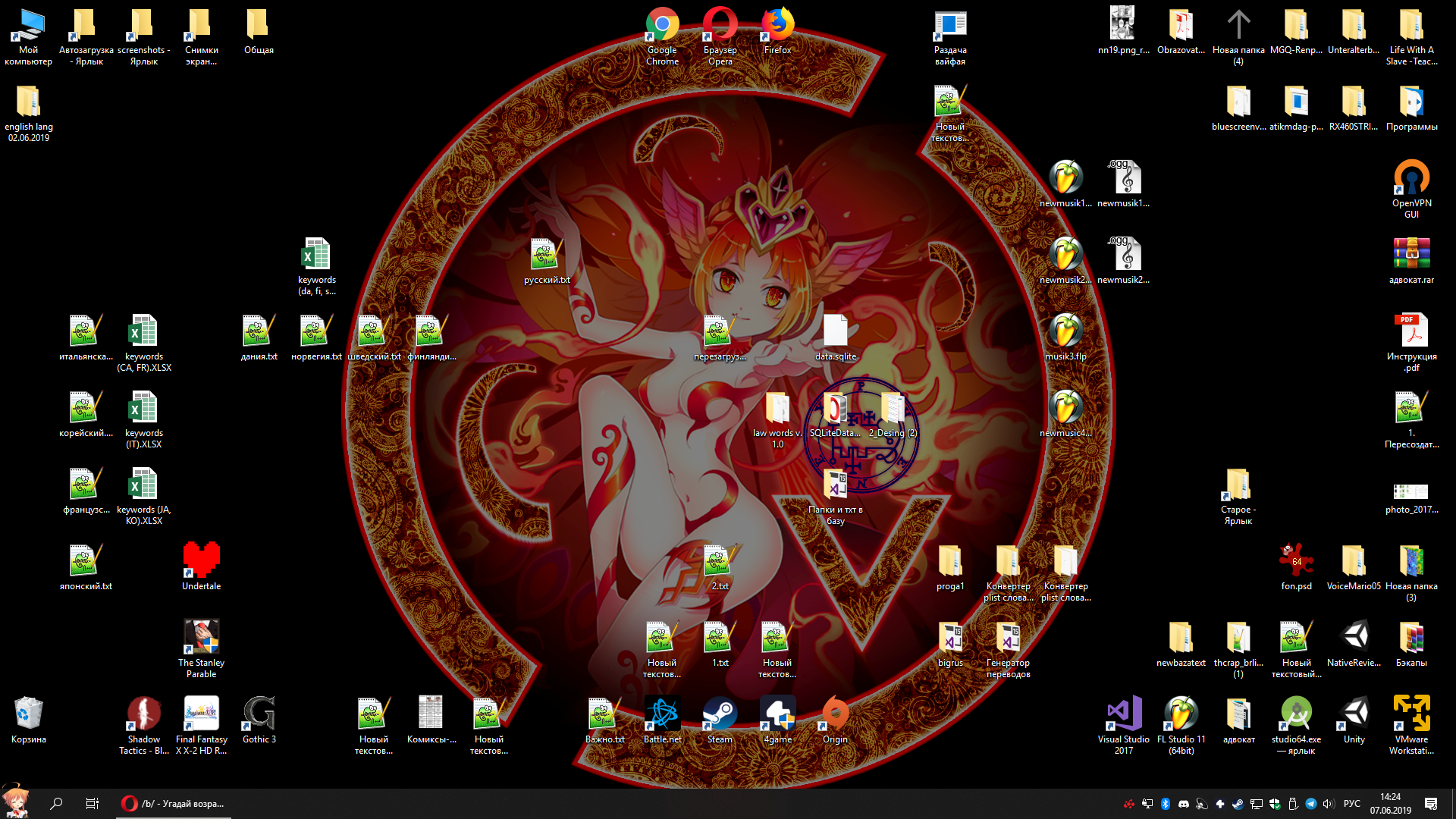Select the data.sqlite file

pos(835,331)
